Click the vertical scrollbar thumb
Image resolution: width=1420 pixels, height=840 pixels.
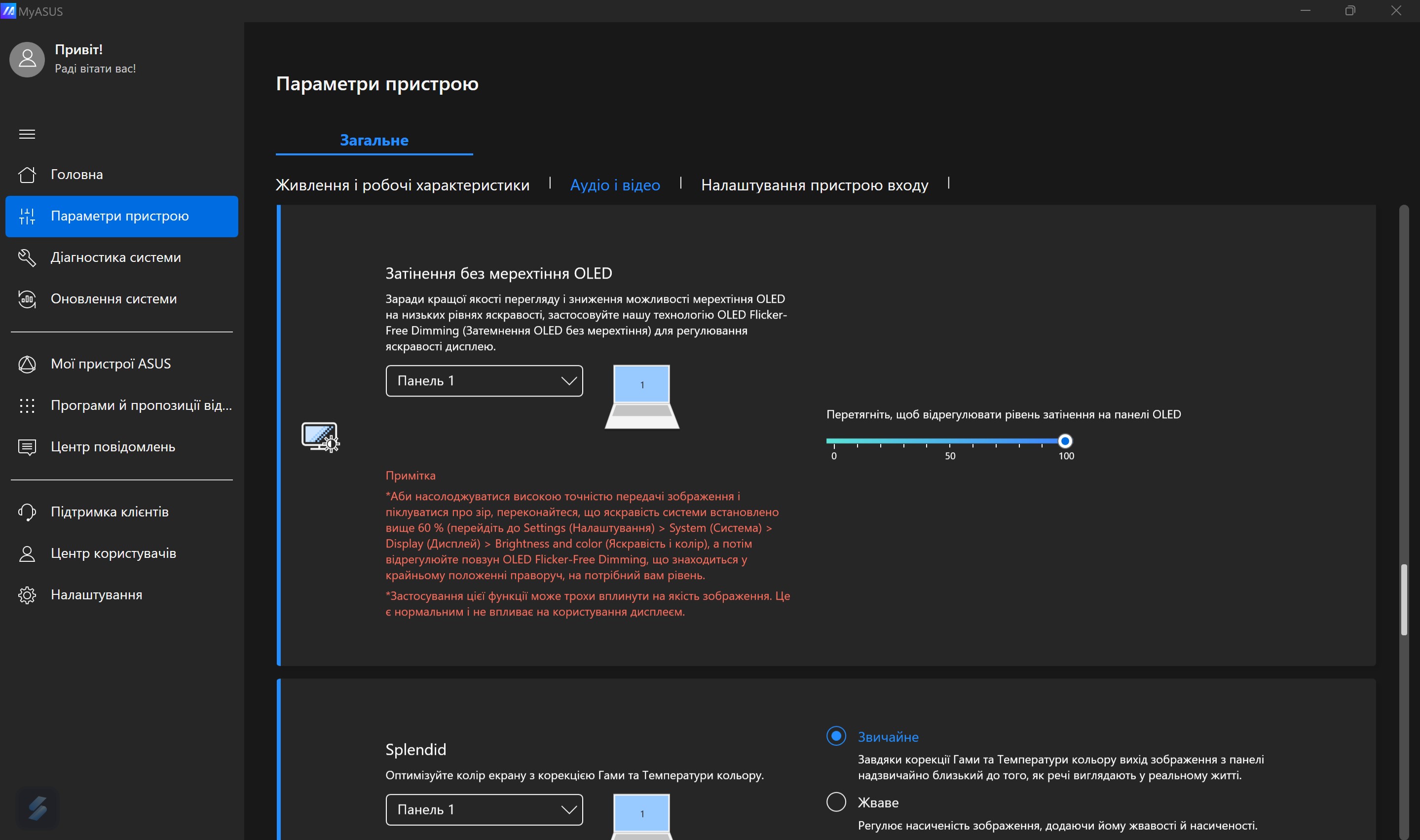tap(1403, 600)
